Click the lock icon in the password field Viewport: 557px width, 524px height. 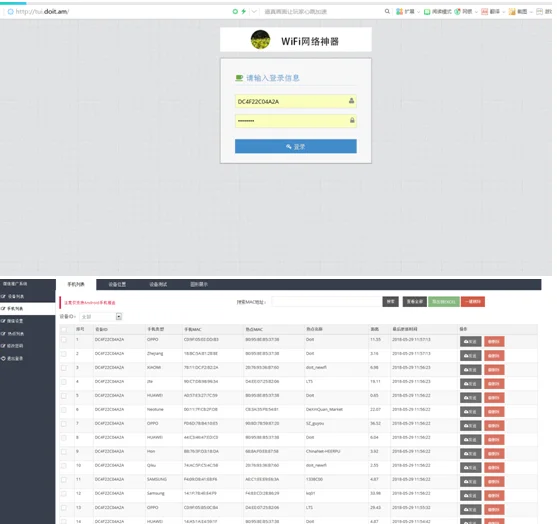[352, 120]
